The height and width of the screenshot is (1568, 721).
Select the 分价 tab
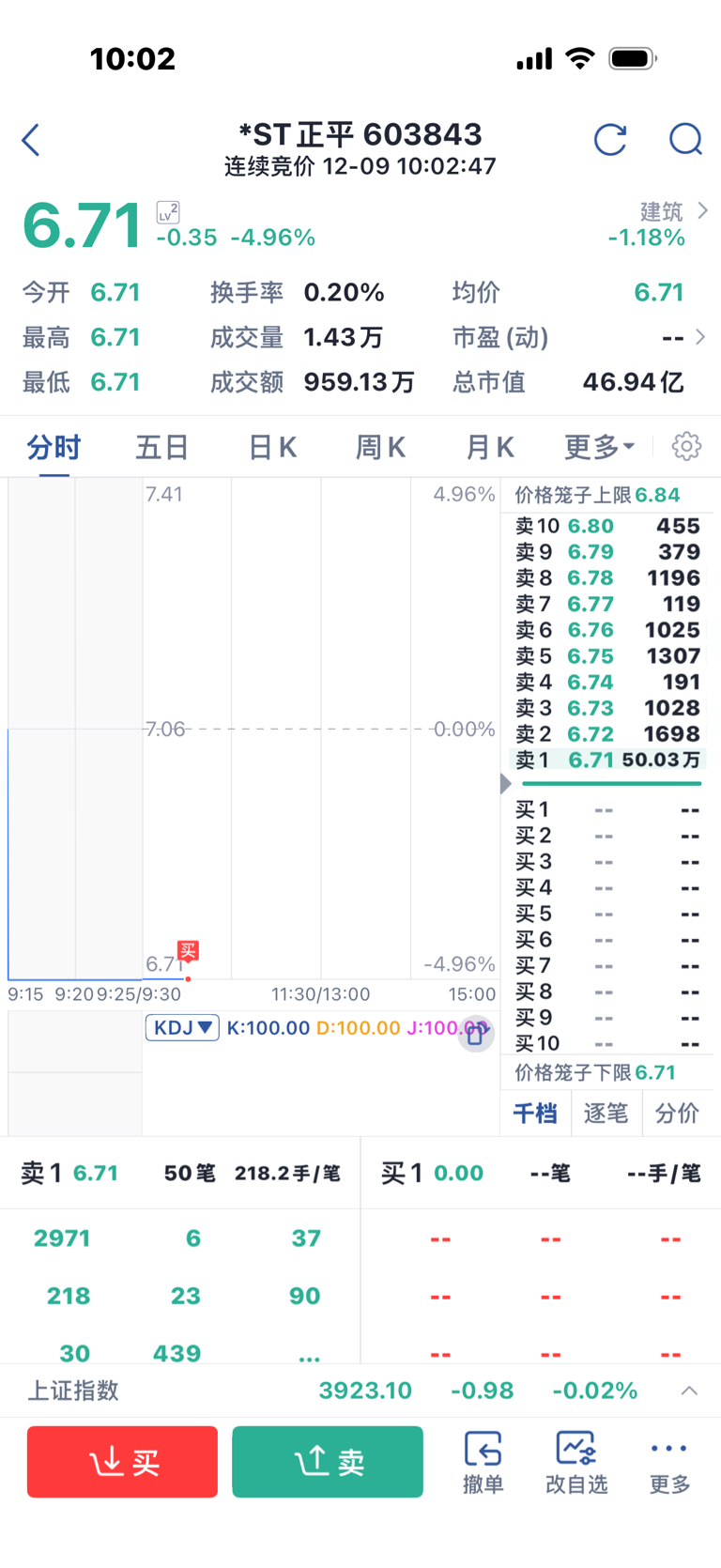pyautogui.click(x=677, y=1114)
